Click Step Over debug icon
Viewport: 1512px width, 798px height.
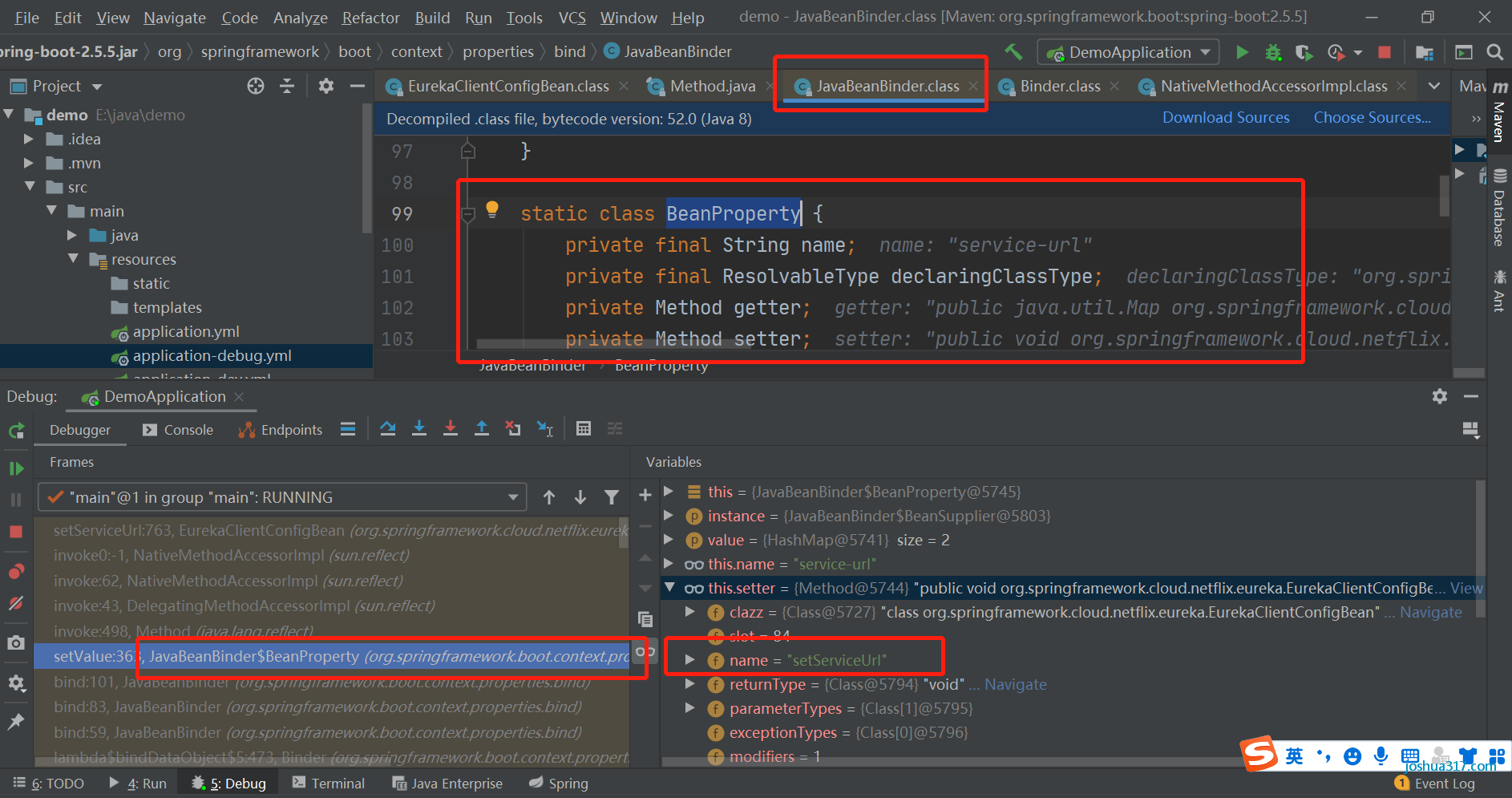tap(388, 428)
